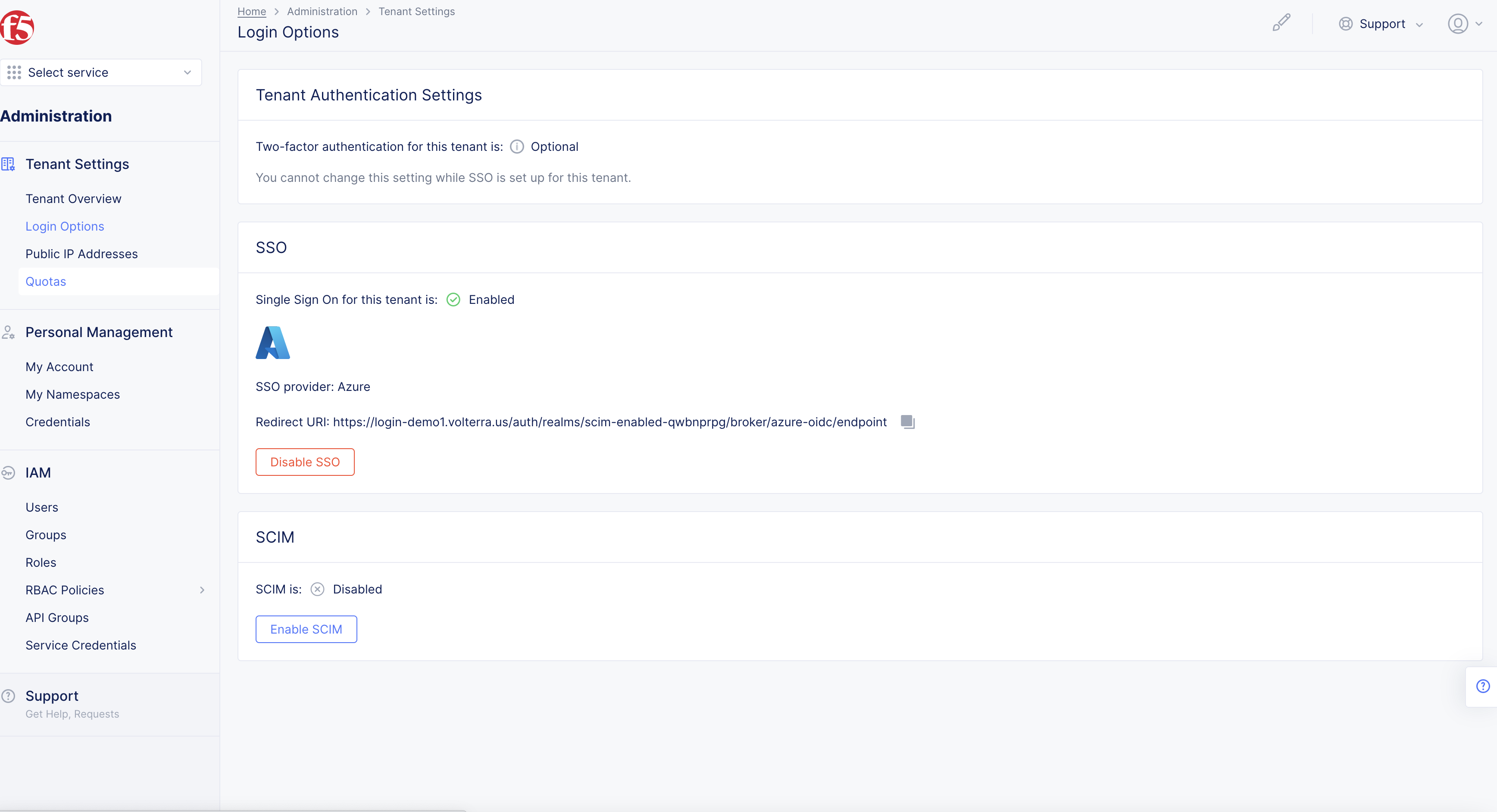
Task: Click the Tenant Settings building icon in sidebar
Action: click(8, 164)
